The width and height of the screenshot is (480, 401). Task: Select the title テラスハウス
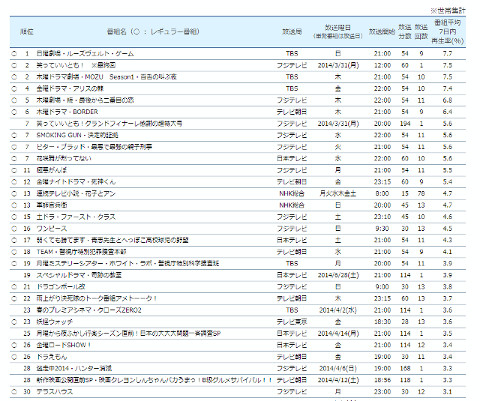tap(55, 392)
